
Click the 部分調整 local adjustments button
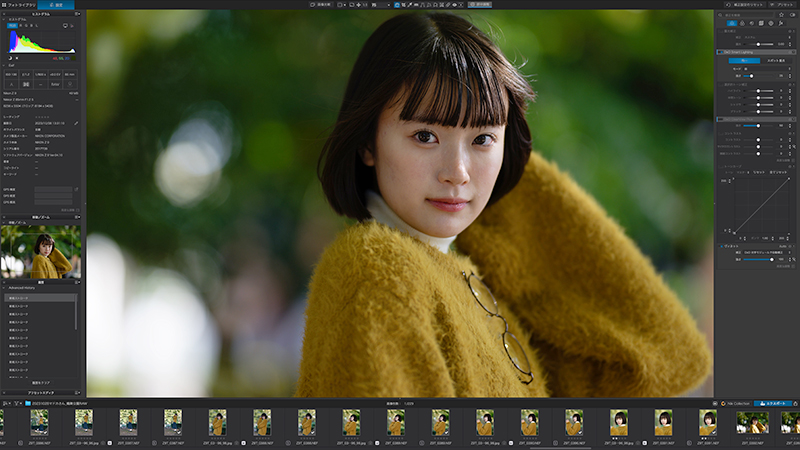tap(480, 5)
